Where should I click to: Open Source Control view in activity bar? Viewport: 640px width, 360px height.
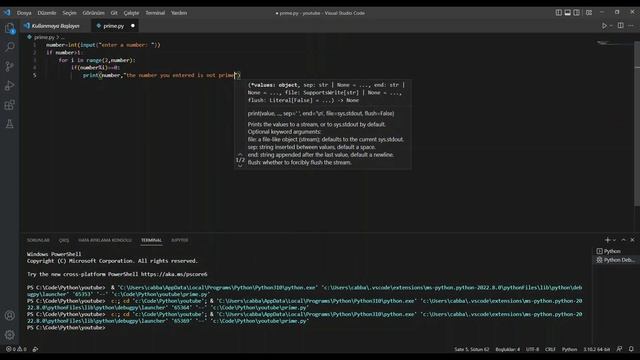click(x=9, y=66)
